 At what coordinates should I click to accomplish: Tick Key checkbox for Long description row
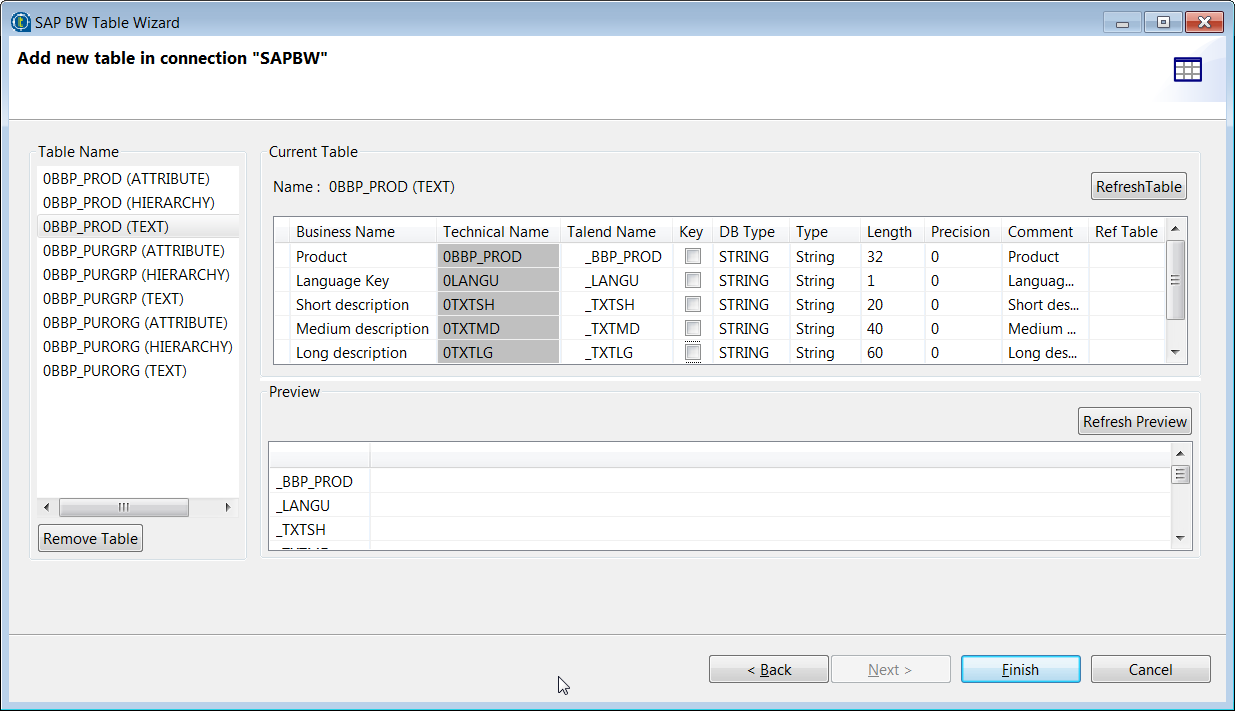pyautogui.click(x=692, y=353)
